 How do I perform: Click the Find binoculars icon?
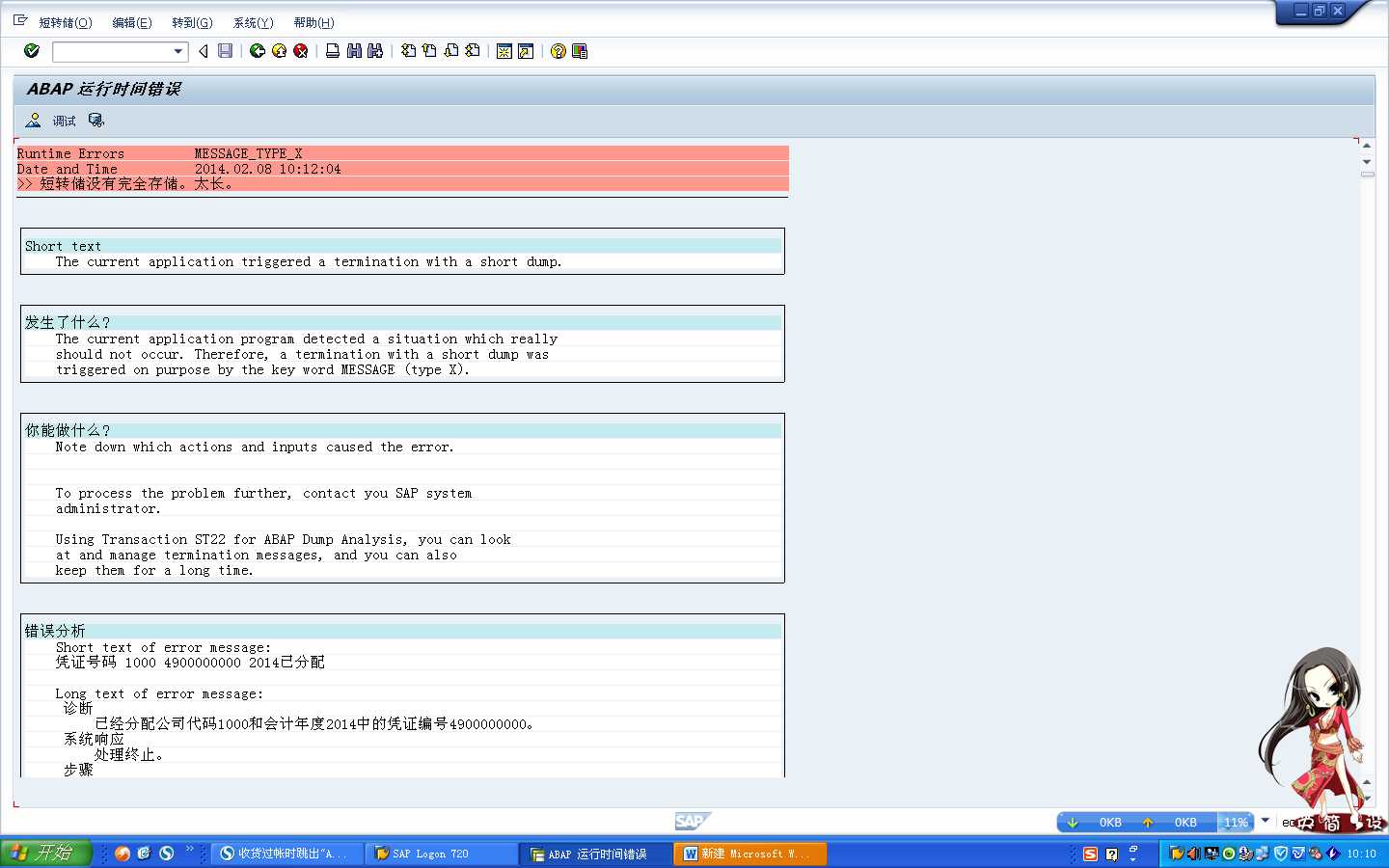click(x=354, y=51)
